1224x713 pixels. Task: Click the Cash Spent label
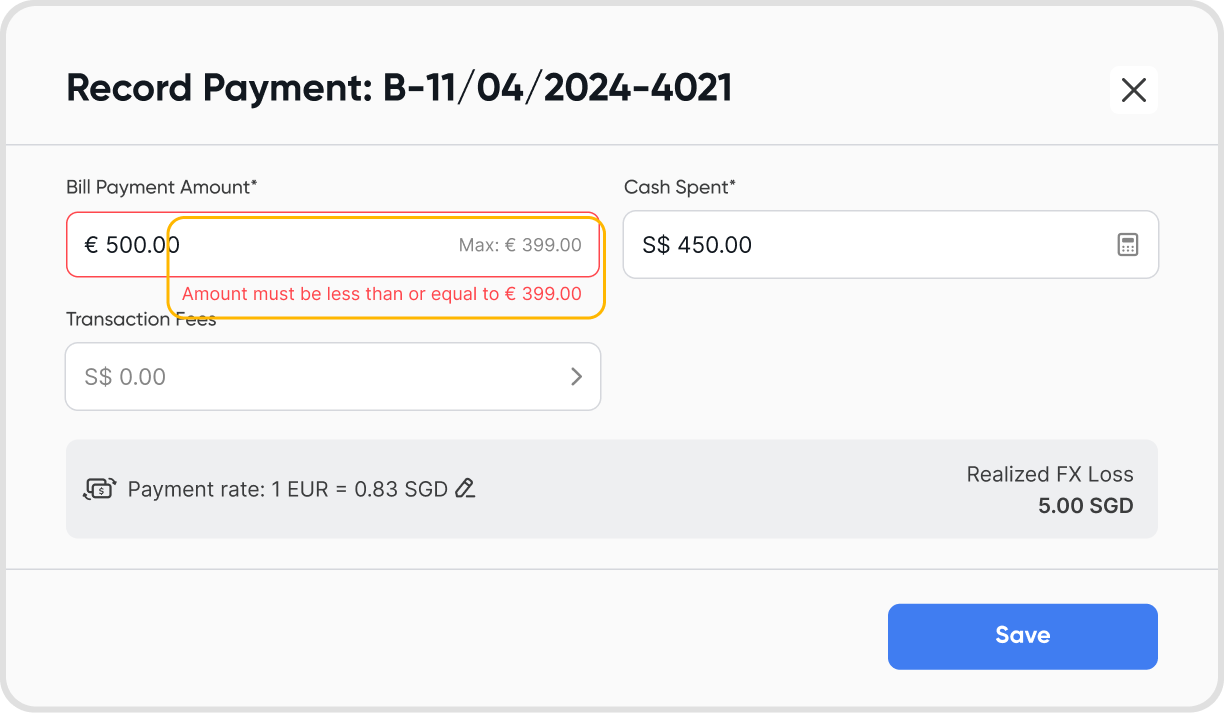click(679, 187)
